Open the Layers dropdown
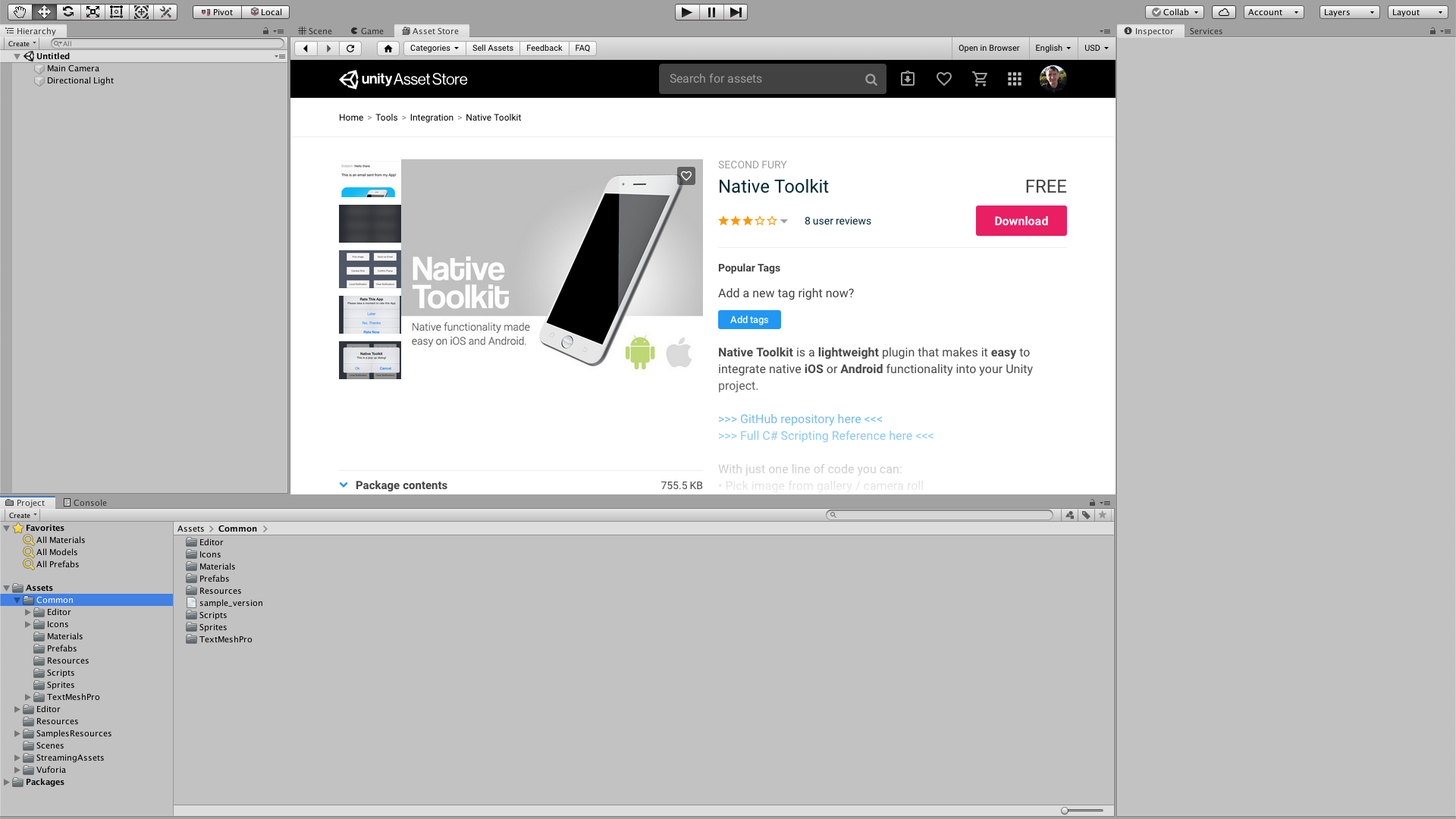Image resolution: width=1456 pixels, height=819 pixels. (1348, 12)
